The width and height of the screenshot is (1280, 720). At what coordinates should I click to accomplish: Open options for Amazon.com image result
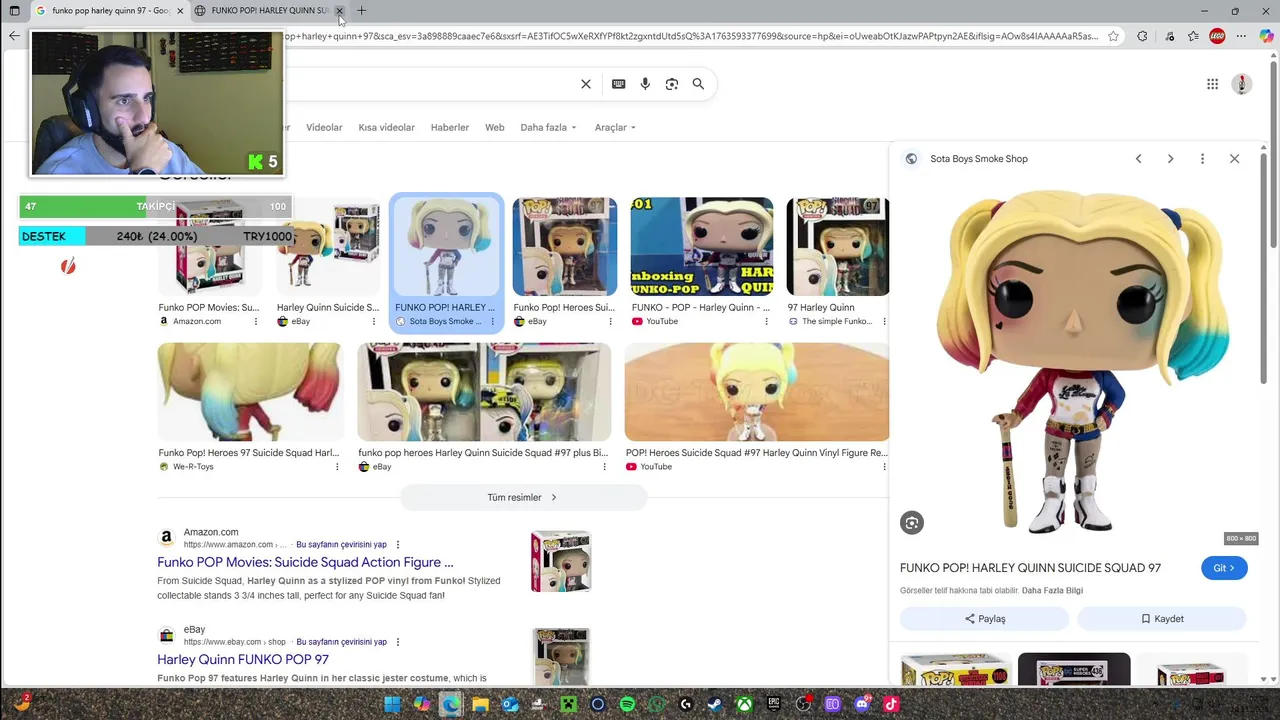255,322
